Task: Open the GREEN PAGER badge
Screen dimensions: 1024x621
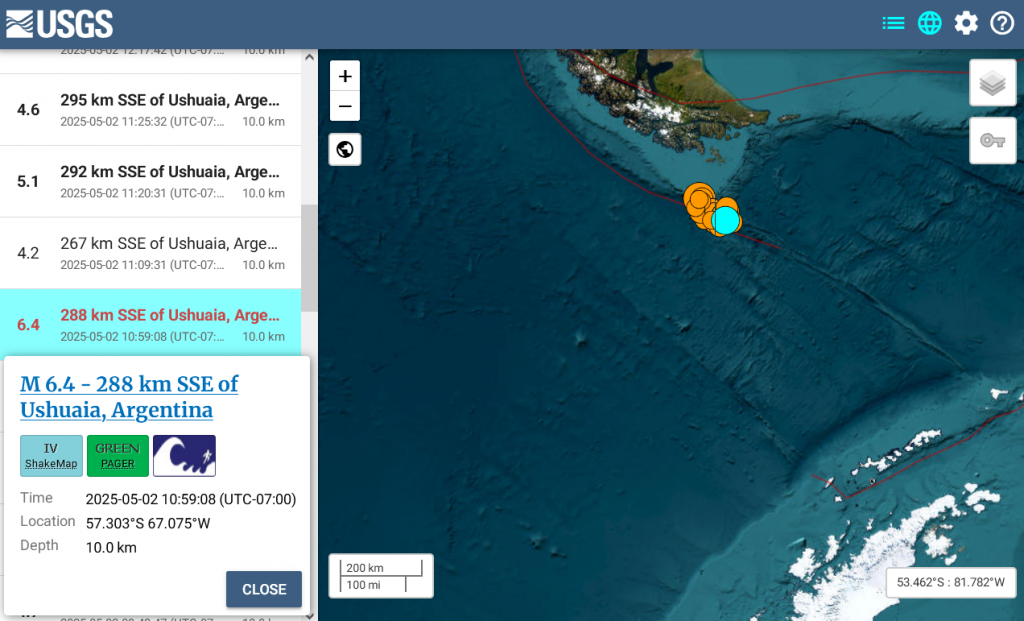Action: [x=118, y=456]
